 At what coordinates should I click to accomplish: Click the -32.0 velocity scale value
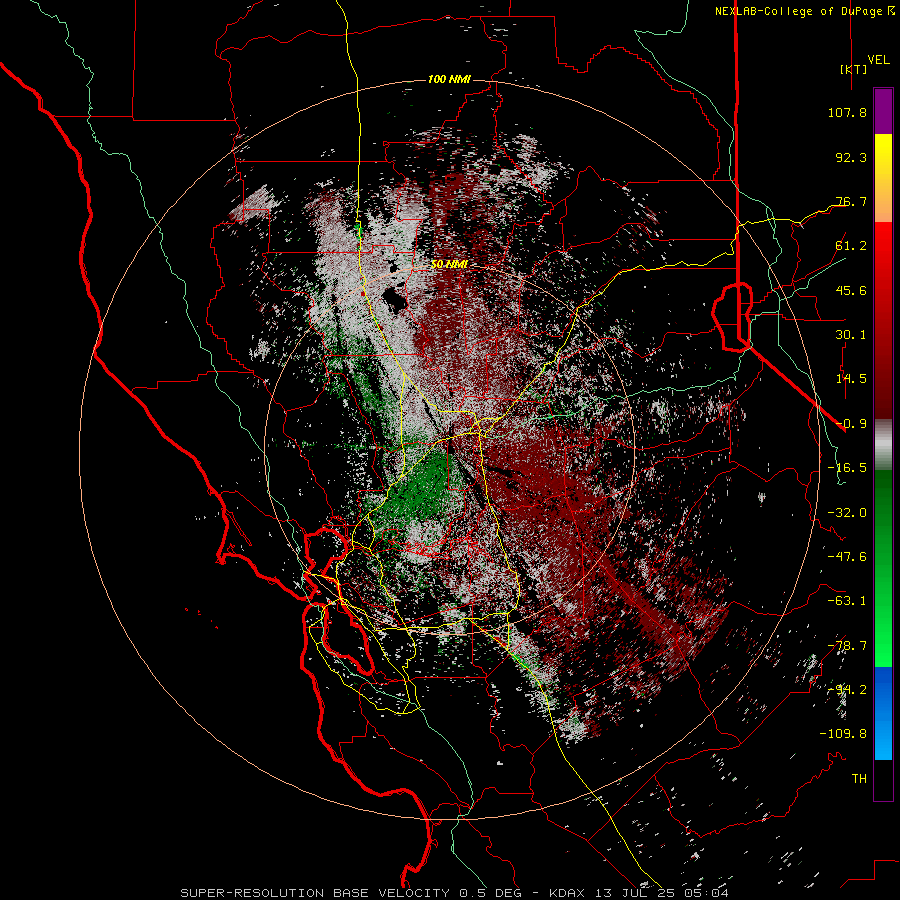pyautogui.click(x=847, y=513)
